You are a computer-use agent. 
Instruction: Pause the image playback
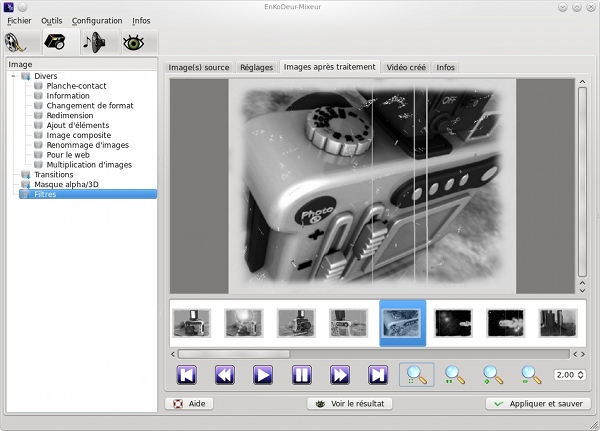point(302,375)
